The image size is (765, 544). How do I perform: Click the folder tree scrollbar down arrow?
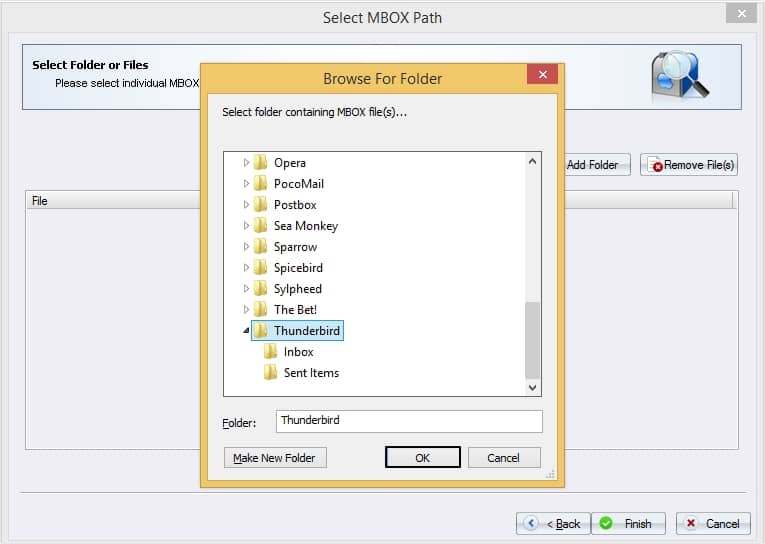(x=532, y=387)
